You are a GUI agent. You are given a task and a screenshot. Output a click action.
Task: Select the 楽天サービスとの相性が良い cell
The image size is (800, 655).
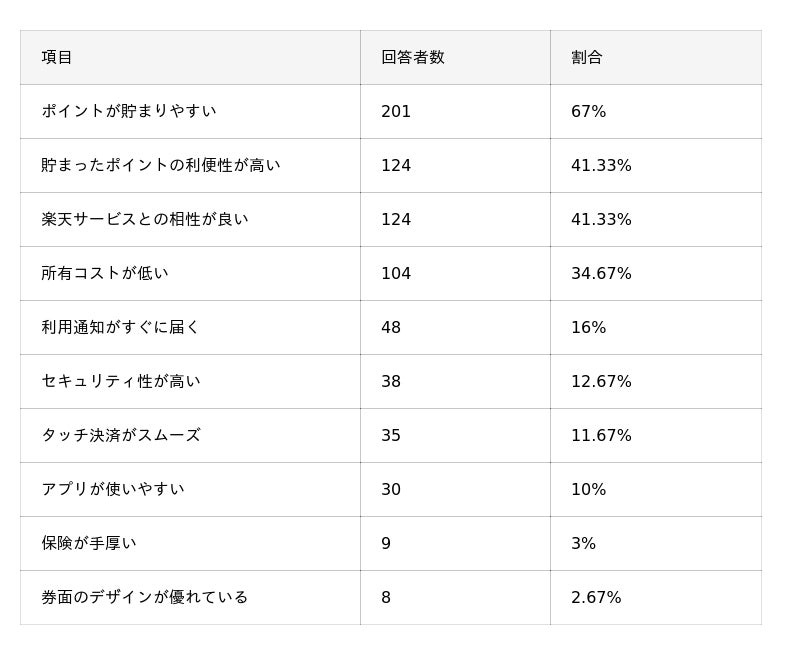pyautogui.click(x=144, y=219)
